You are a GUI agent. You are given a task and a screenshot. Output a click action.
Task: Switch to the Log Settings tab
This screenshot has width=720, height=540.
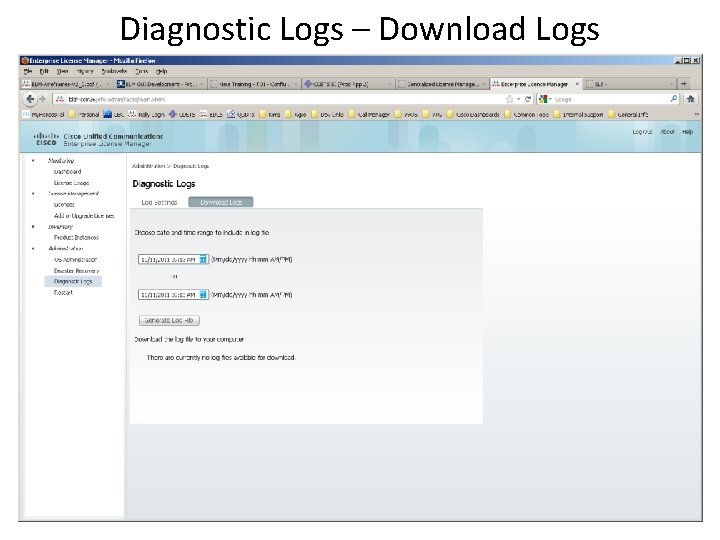pyautogui.click(x=159, y=202)
